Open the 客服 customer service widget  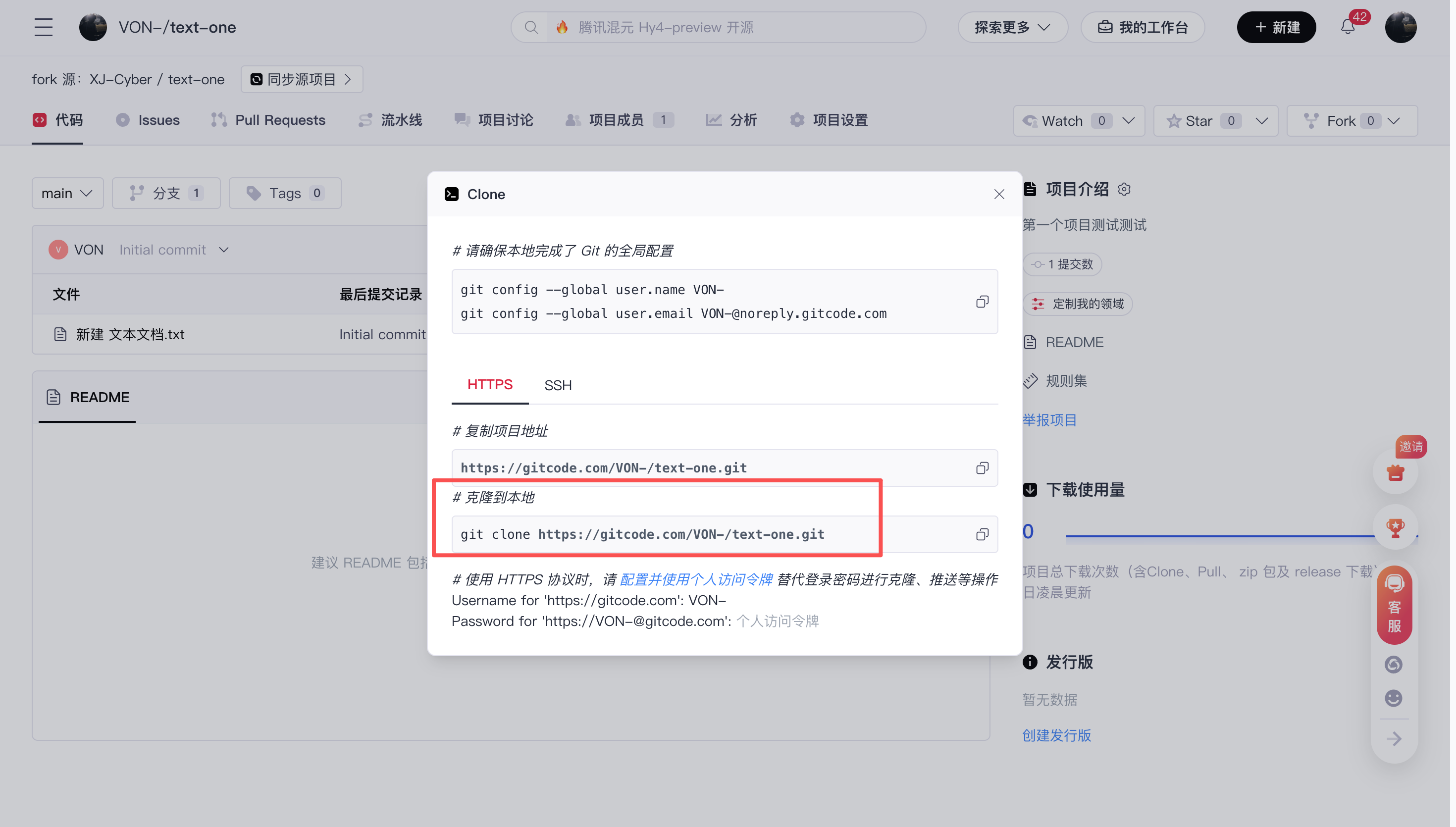pos(1394,606)
